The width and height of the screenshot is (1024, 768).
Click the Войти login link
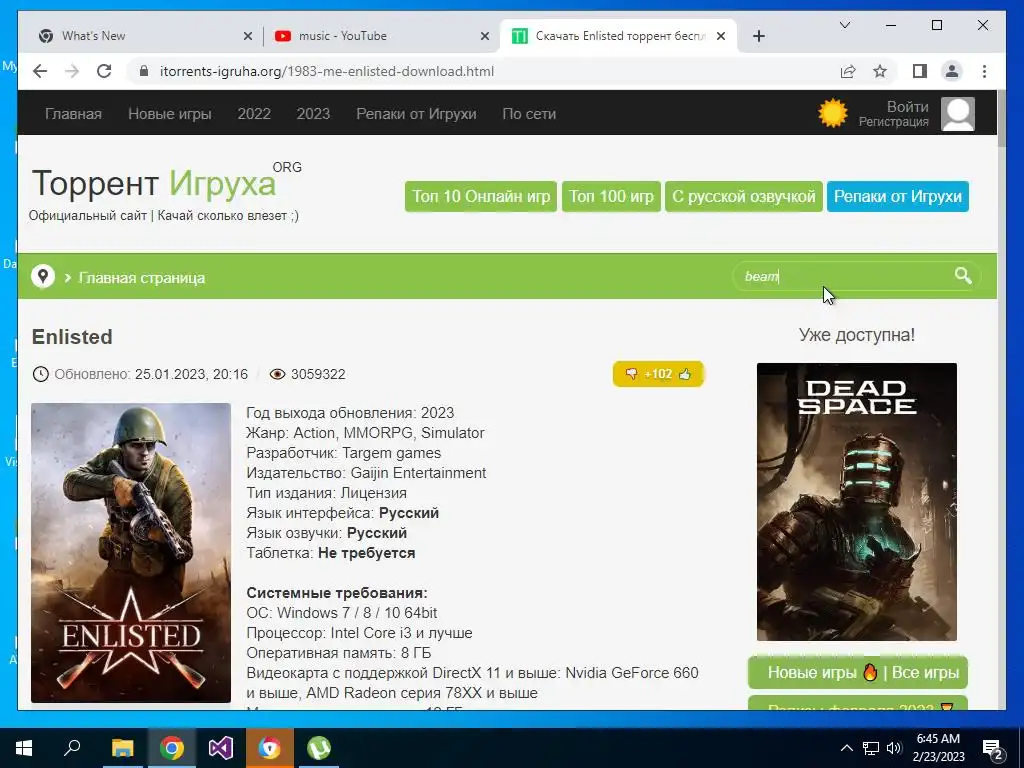[907, 106]
